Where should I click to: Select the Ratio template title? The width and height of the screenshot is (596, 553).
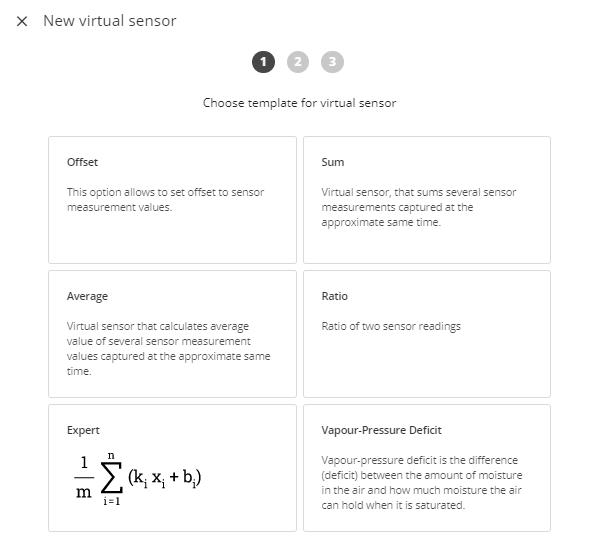[x=334, y=296]
